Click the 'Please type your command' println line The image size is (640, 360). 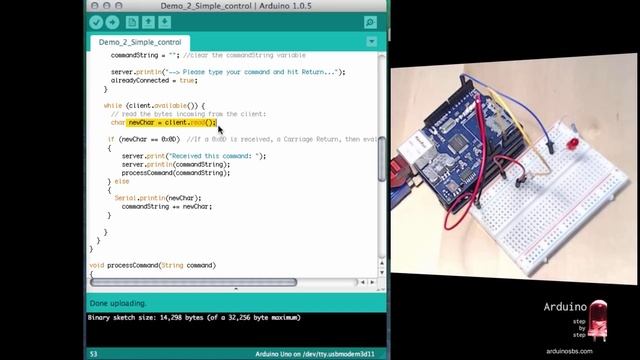coord(228,72)
